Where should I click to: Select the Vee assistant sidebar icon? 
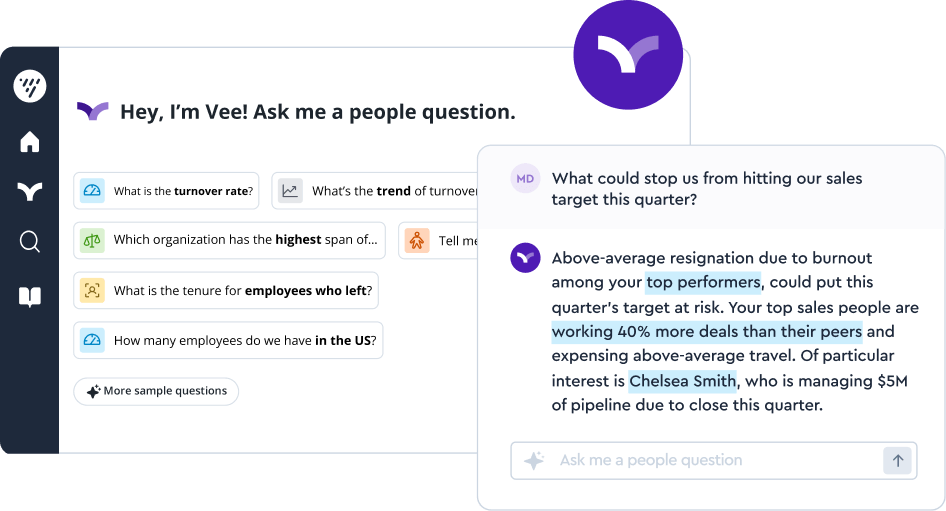pos(30,191)
